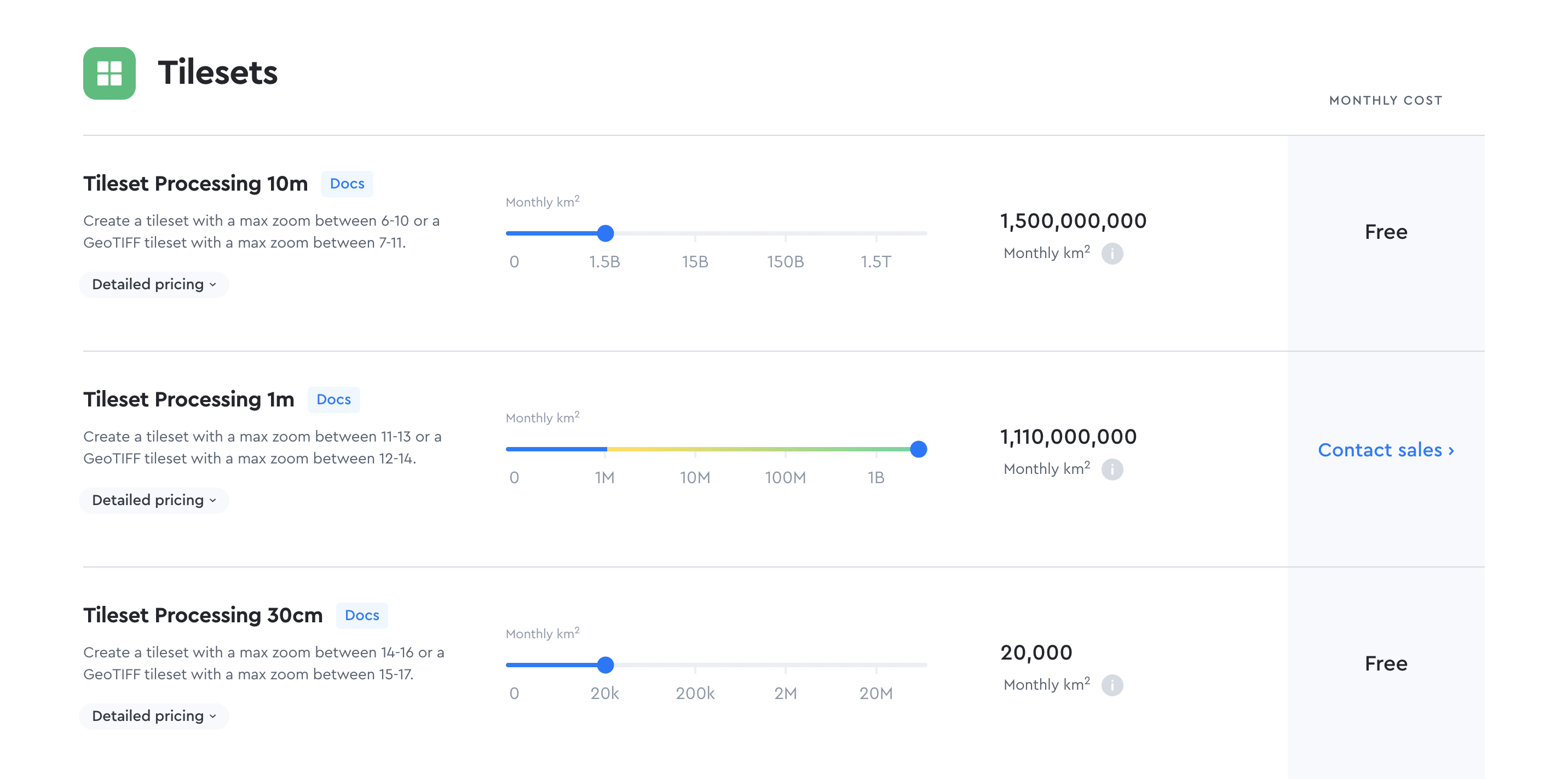This screenshot has height=779, width=1568.
Task: Set 10m slider to the 150B mark
Action: pos(785,233)
